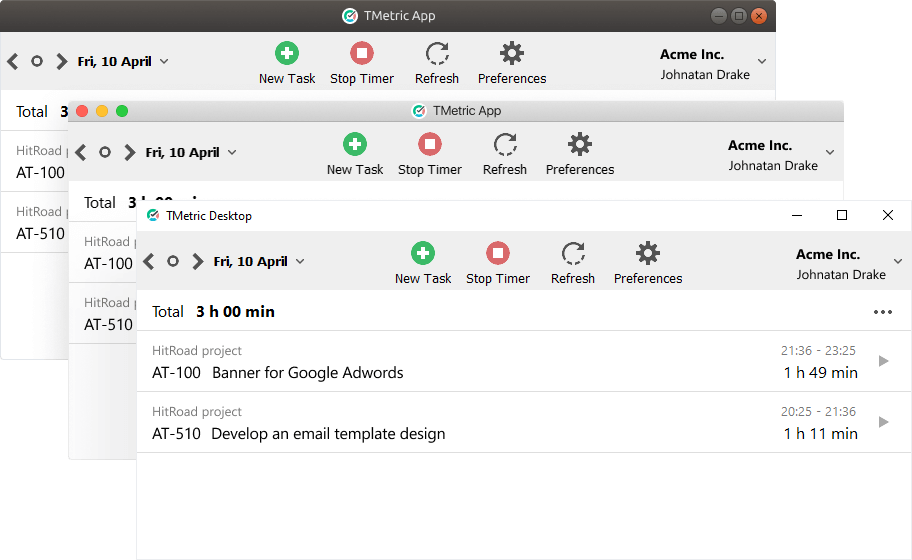The image size is (912, 560).
Task: Open the three-dot options menu beside Total
Action: click(x=882, y=312)
